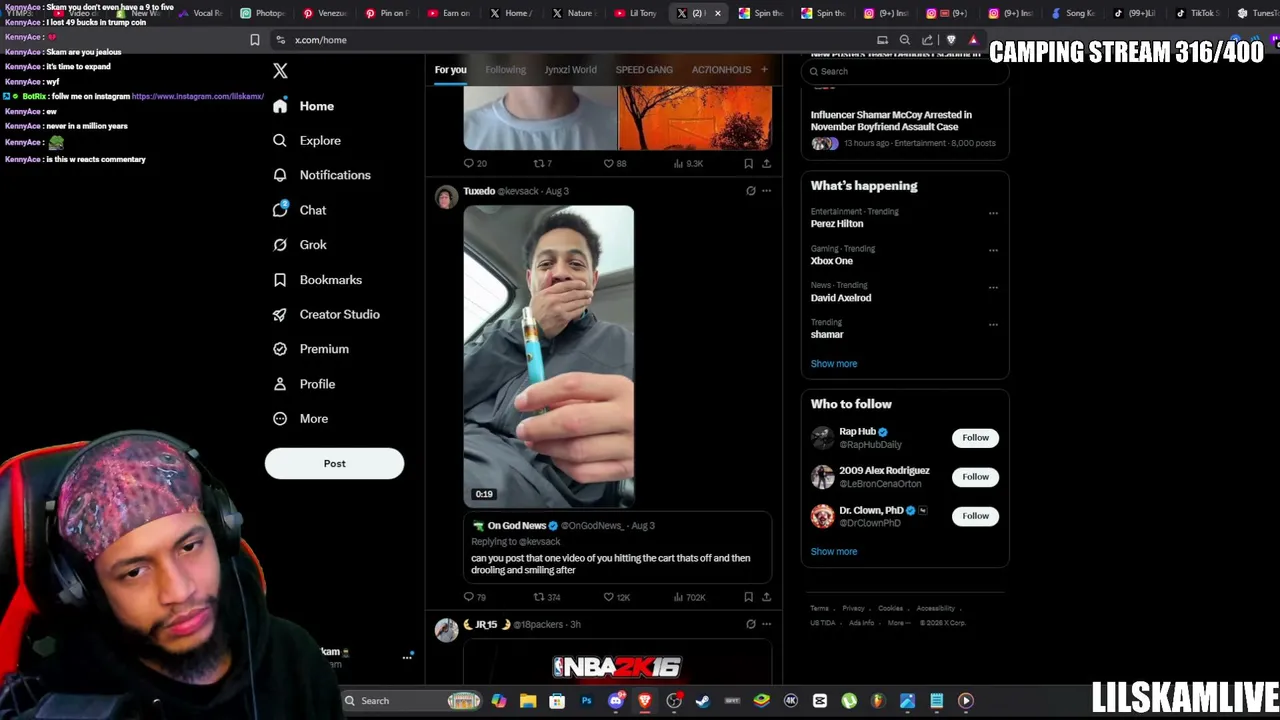This screenshot has width=1280, height=720.
Task: Click the Post button
Action: 334,464
